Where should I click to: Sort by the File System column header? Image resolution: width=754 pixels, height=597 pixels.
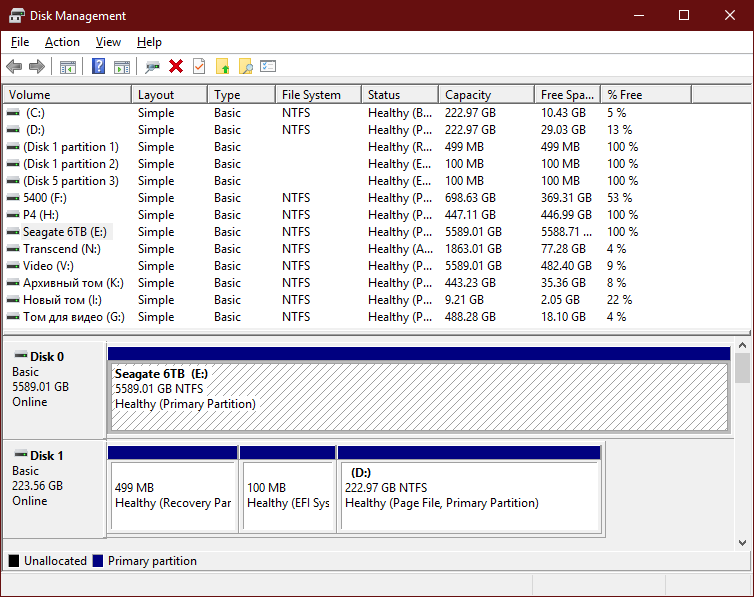coord(318,95)
